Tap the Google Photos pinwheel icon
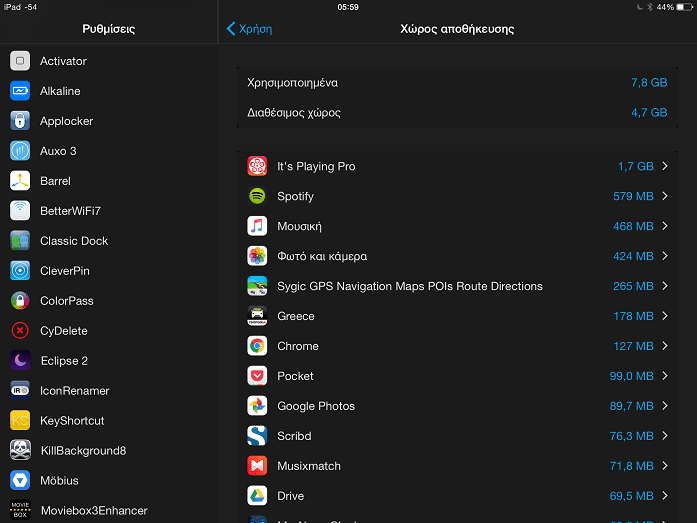This screenshot has width=697, height=523. click(257, 406)
